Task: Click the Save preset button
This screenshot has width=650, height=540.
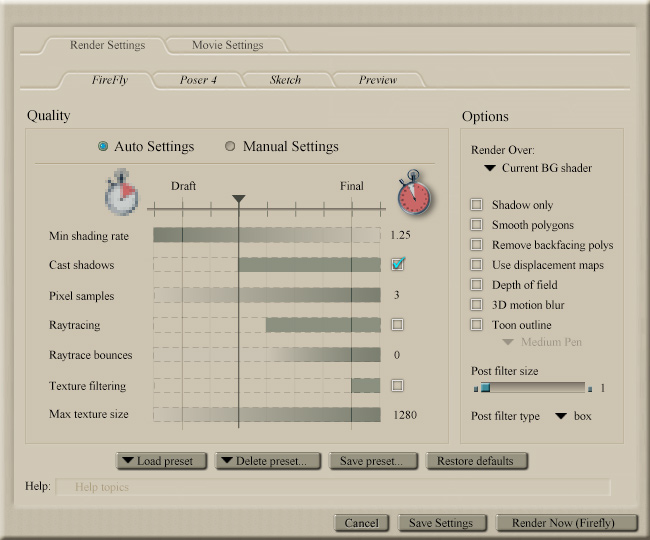Action: coord(373,461)
